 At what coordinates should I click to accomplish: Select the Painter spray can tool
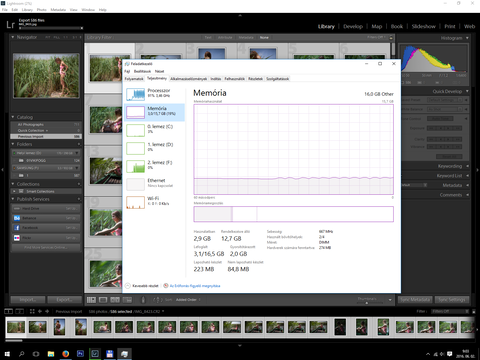click(143, 300)
